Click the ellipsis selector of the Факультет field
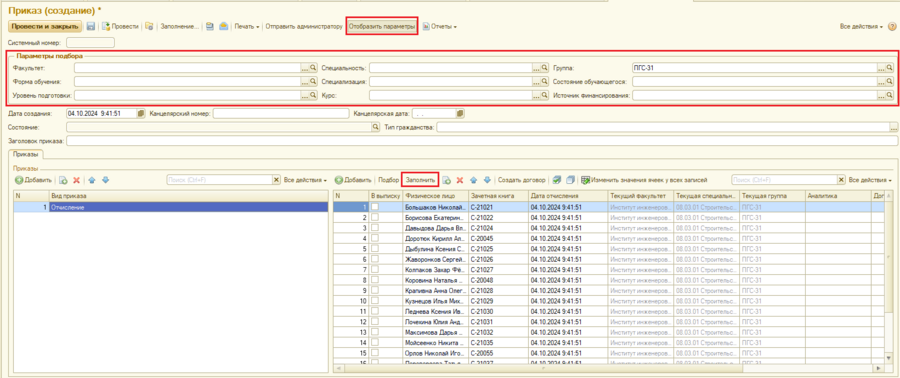900x378 pixels. click(305, 68)
